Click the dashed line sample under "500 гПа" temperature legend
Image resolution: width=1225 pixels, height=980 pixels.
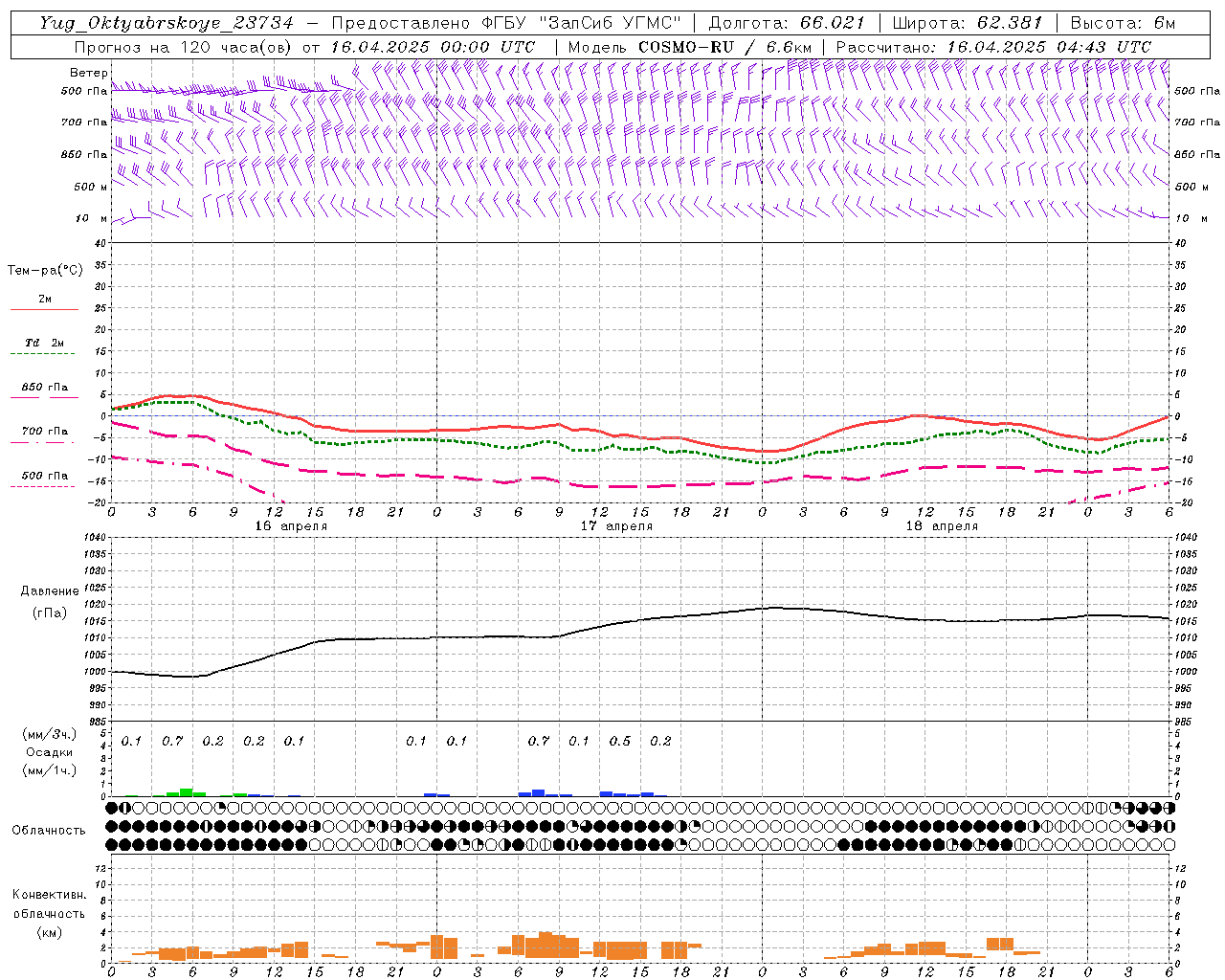coord(44,486)
